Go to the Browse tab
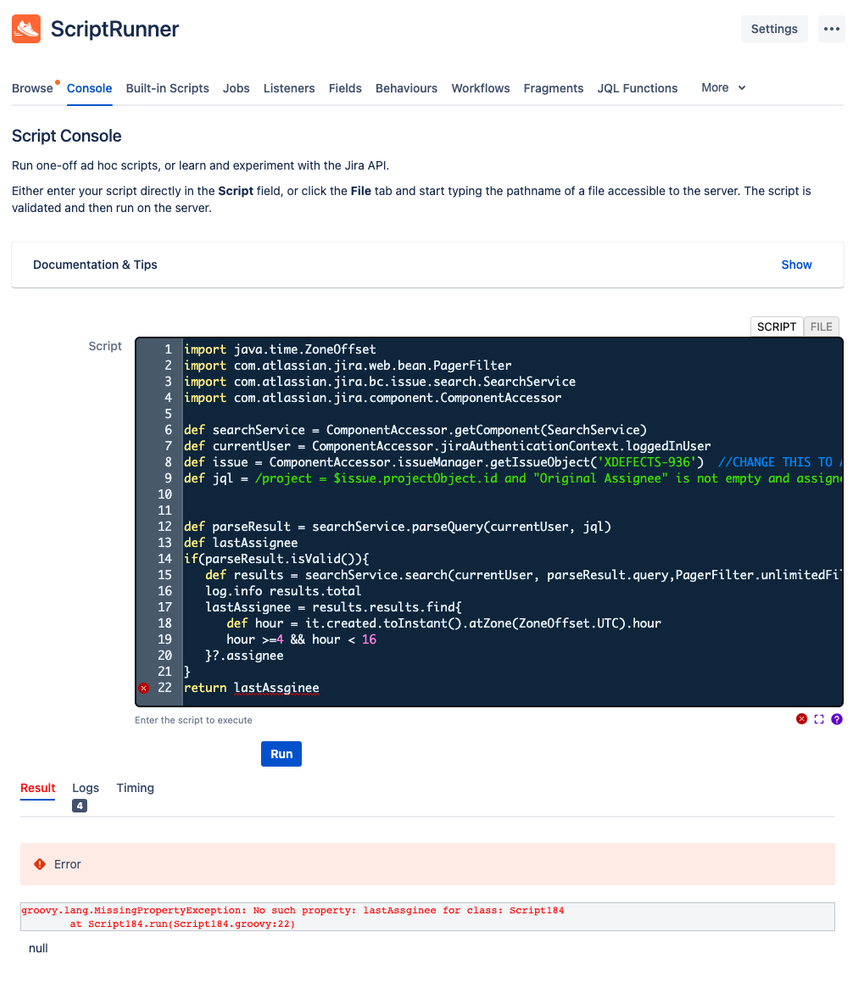 (x=32, y=89)
